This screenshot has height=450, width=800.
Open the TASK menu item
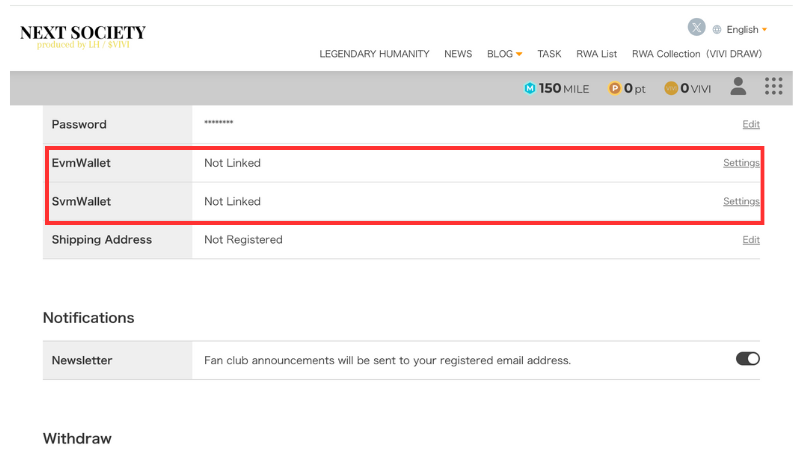coord(549,54)
